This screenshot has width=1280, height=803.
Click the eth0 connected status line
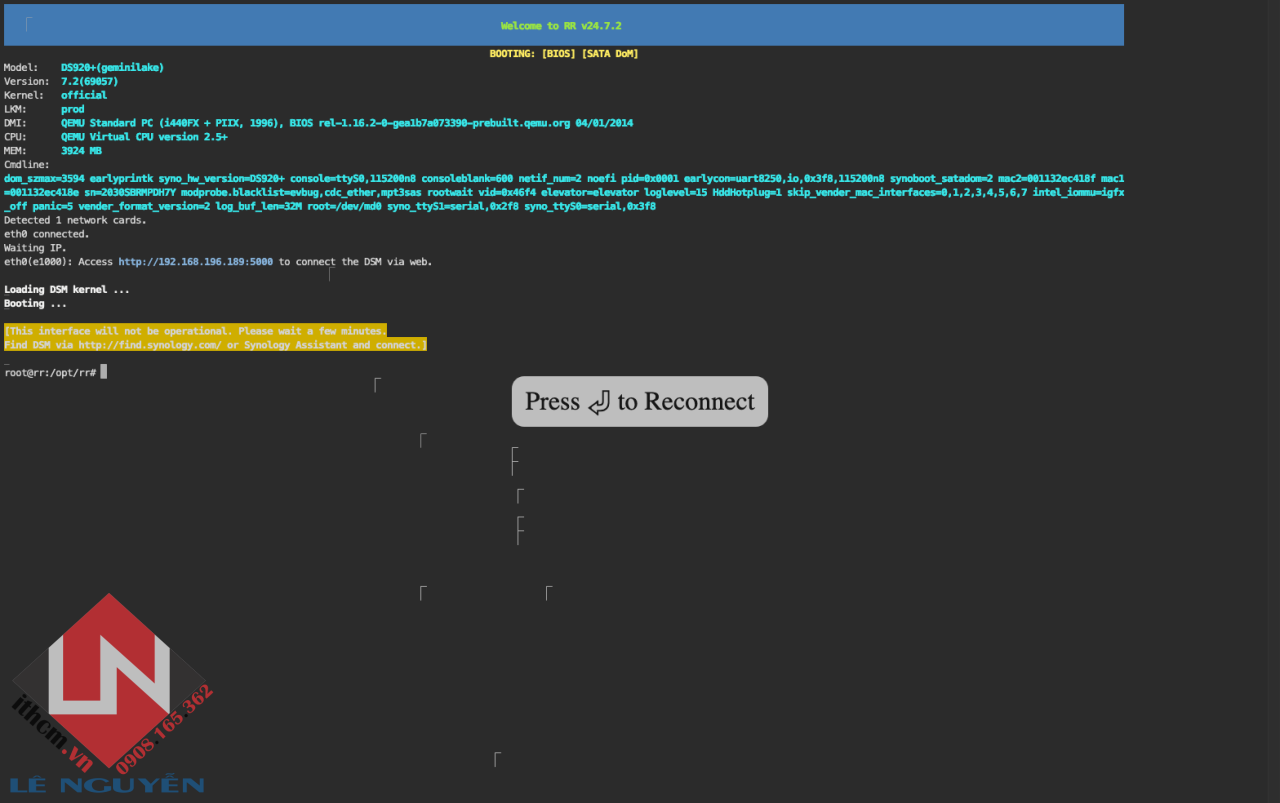pos(46,234)
